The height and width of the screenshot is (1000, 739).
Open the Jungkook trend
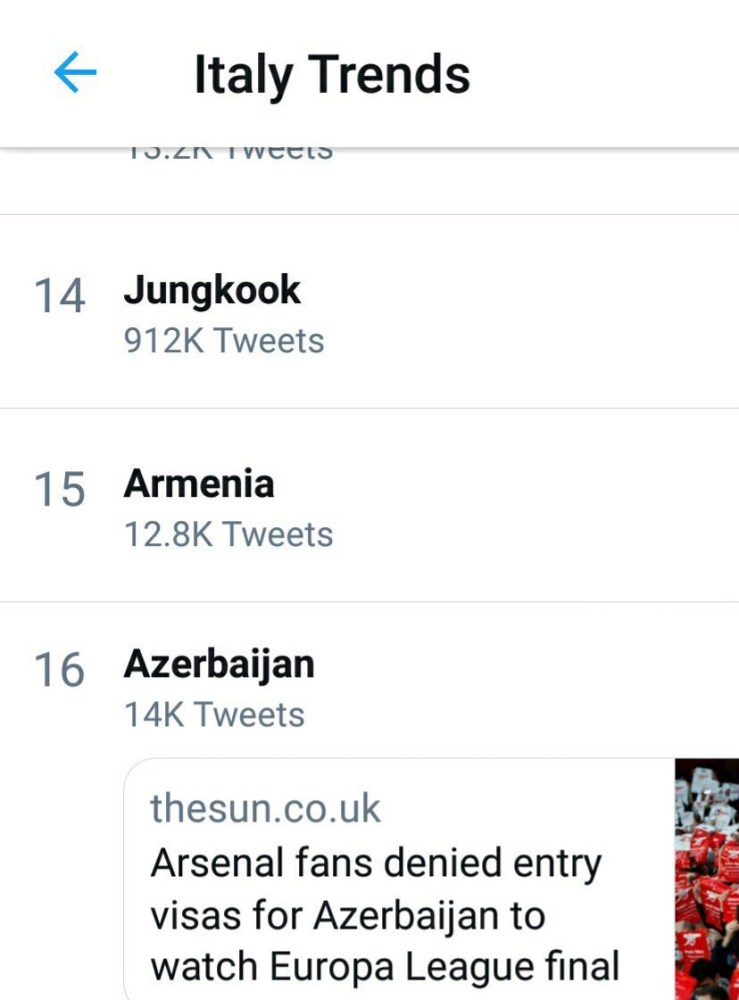(212, 290)
